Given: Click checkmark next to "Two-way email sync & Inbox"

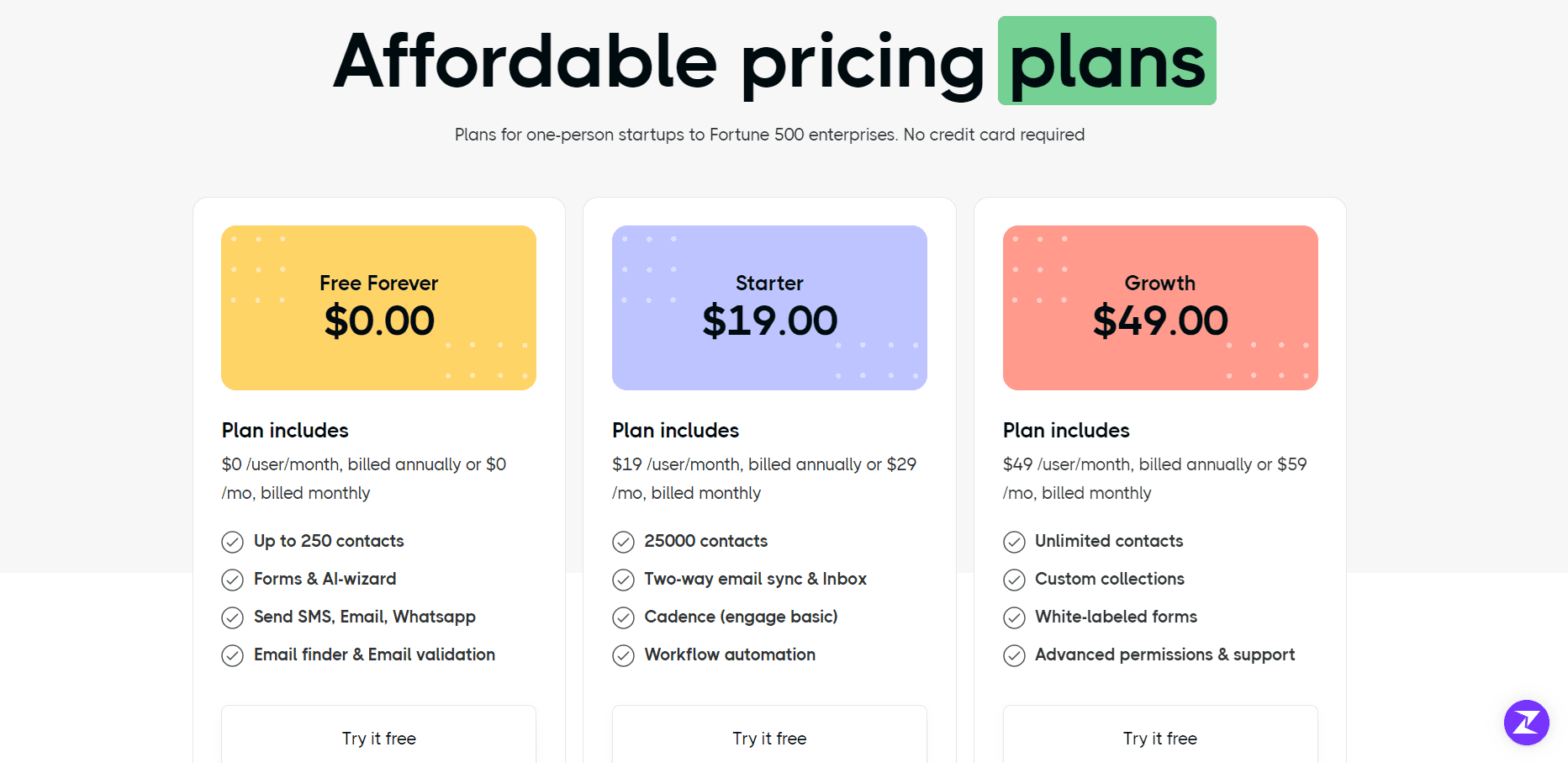Looking at the screenshot, I should tap(623, 580).
